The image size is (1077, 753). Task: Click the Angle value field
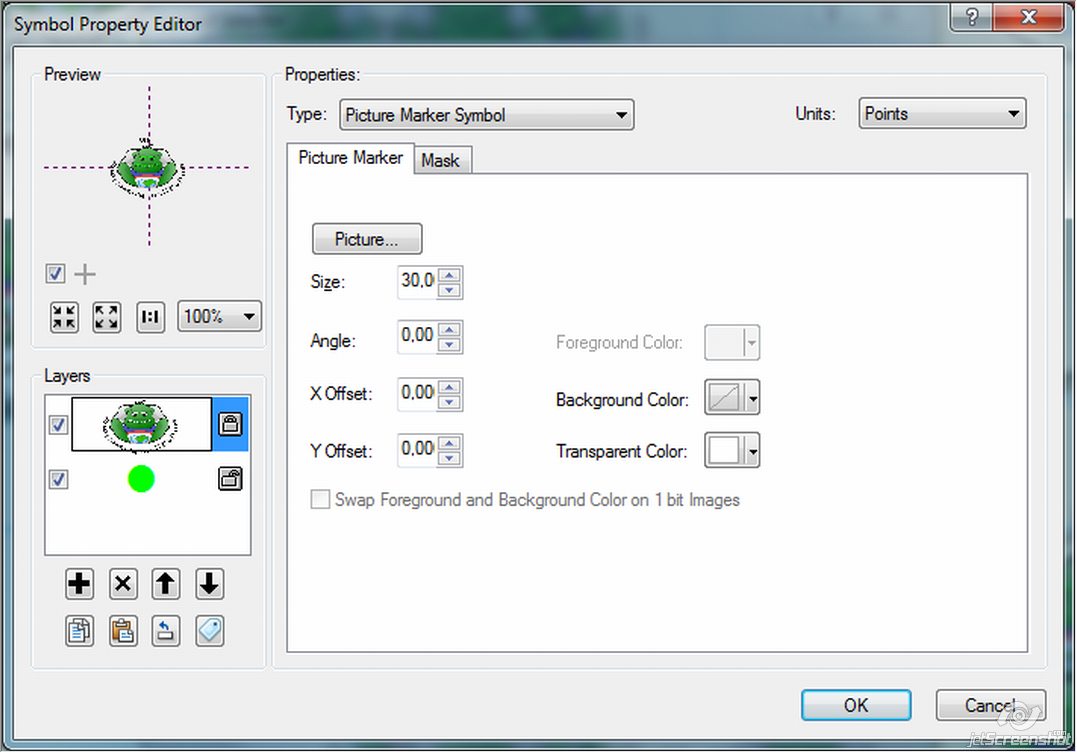(418, 336)
